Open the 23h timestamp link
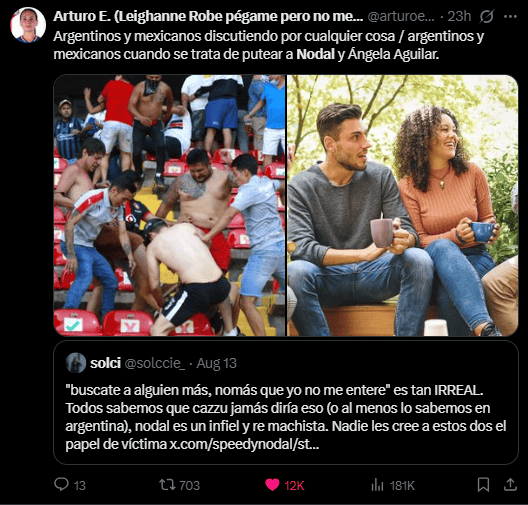This screenshot has height=505, width=528. (x=459, y=16)
